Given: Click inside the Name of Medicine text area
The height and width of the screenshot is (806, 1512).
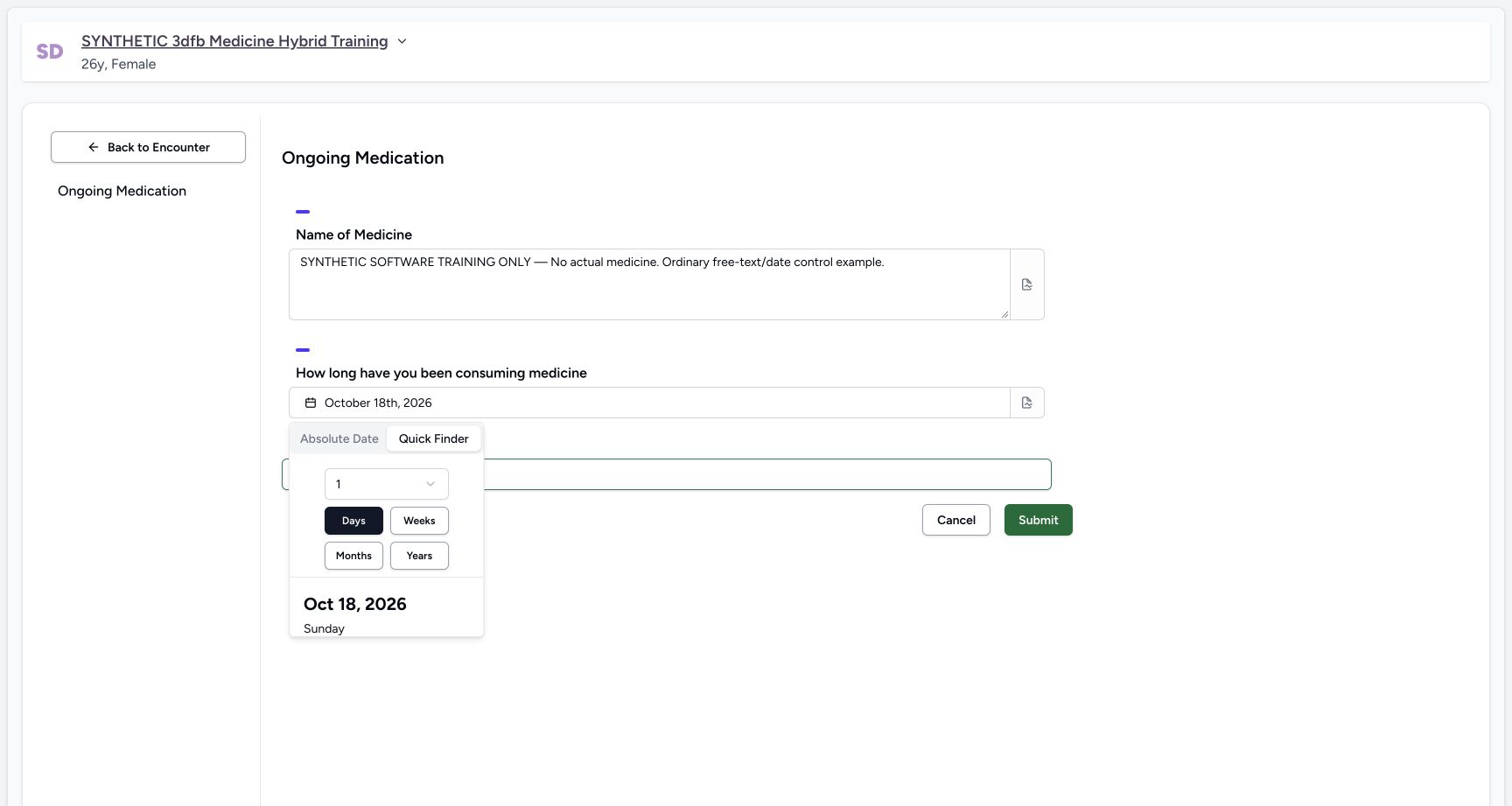Looking at the screenshot, I should [649, 284].
